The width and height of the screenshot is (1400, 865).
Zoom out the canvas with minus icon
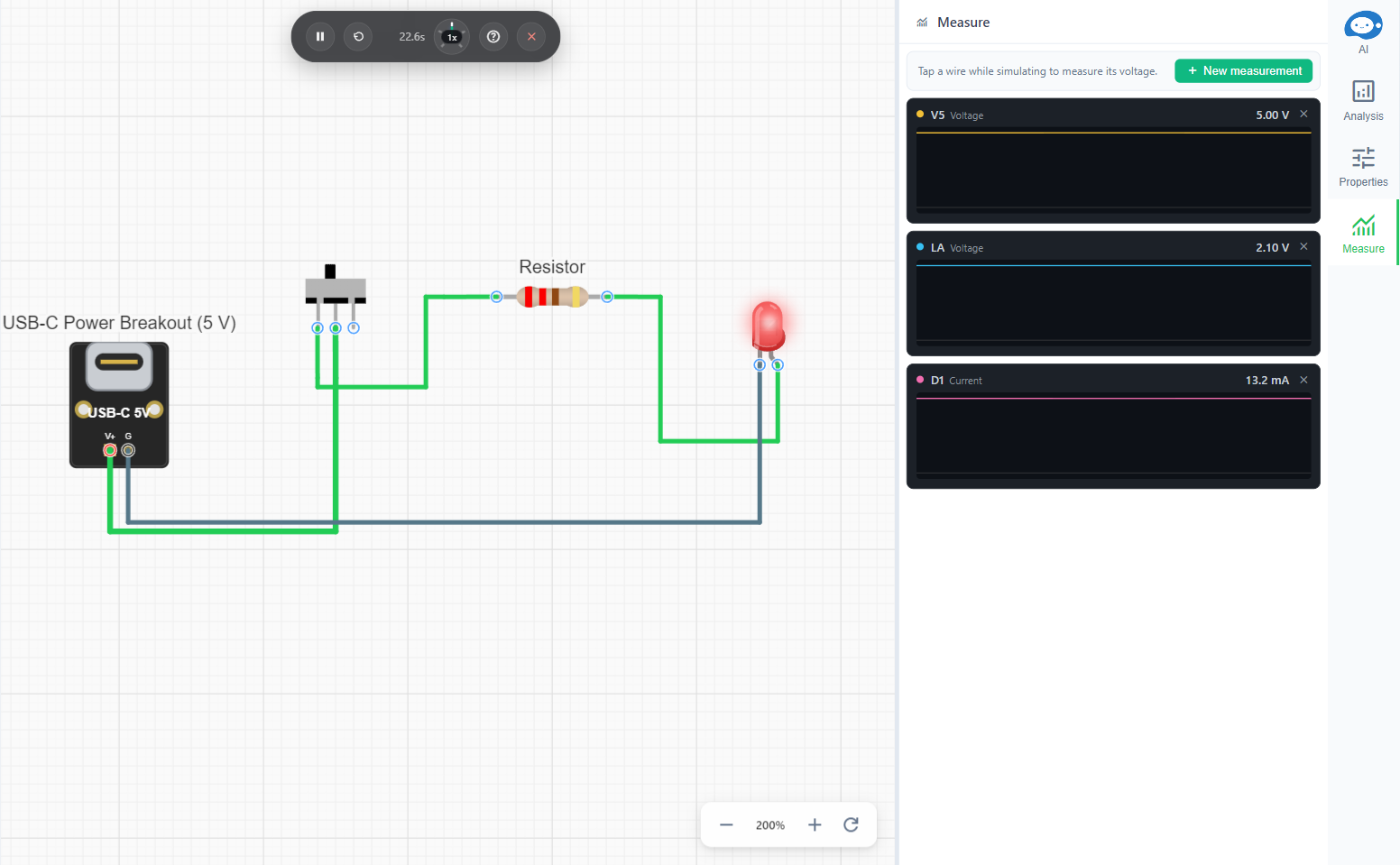[x=726, y=824]
